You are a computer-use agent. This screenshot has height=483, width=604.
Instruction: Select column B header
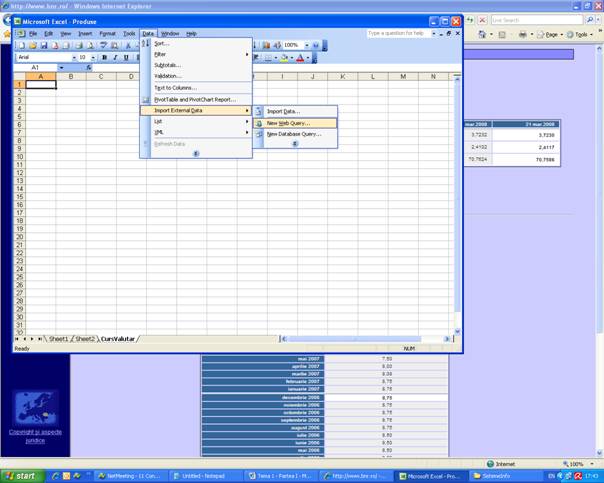[x=71, y=77]
